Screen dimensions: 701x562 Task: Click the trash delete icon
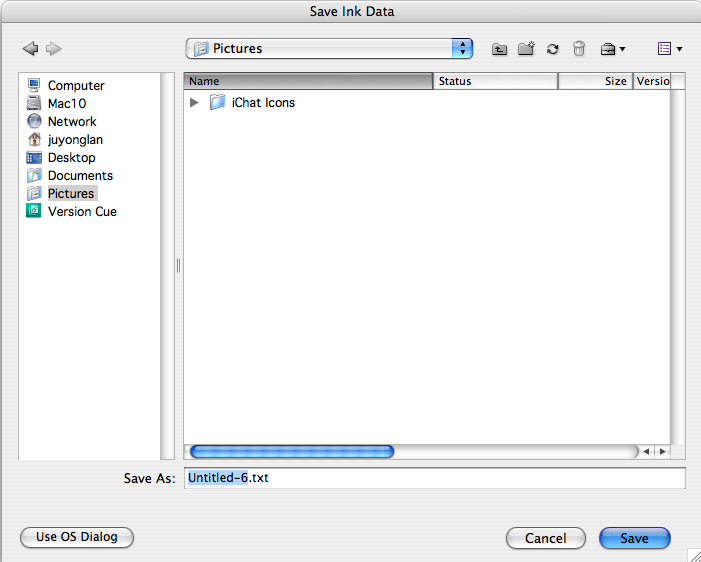click(x=578, y=48)
